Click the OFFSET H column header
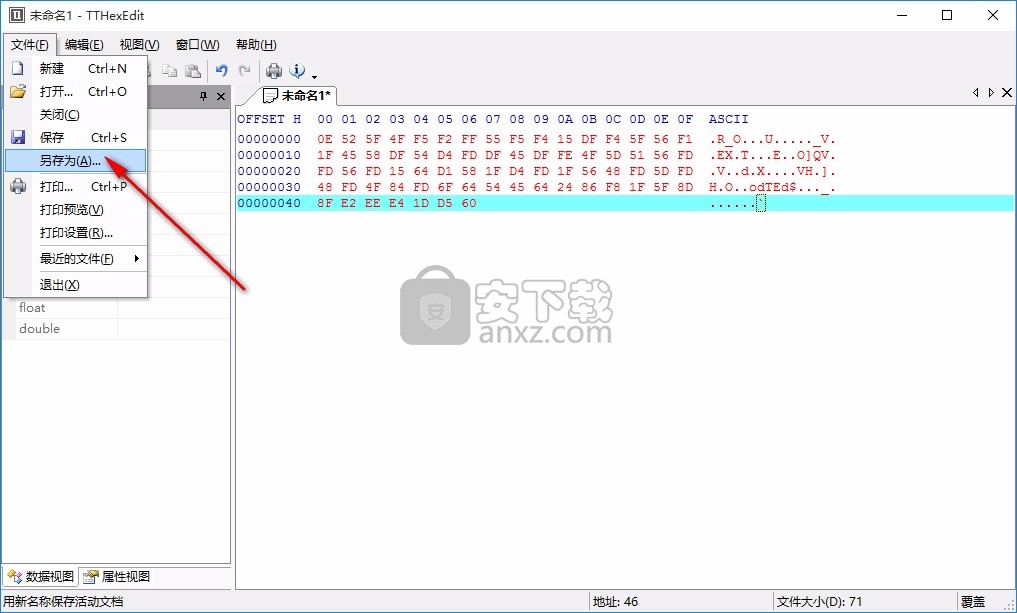Viewport: 1017px width, 613px height. click(x=269, y=119)
